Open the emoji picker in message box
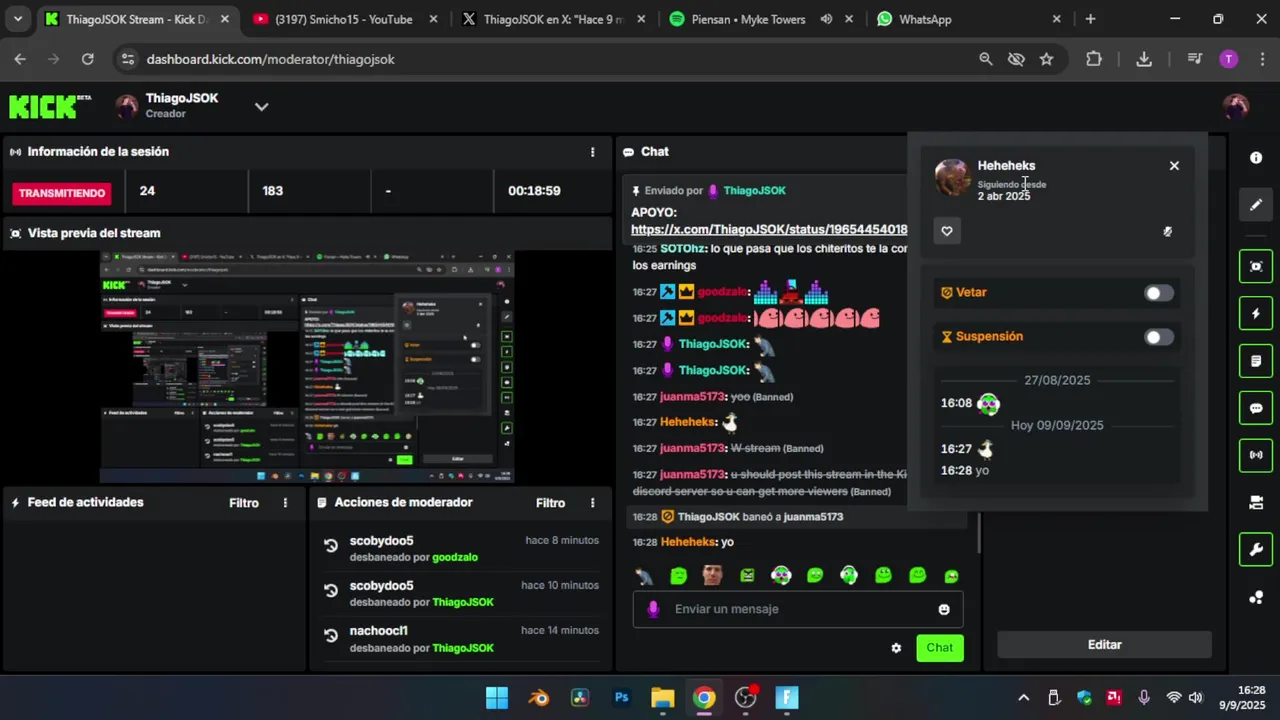The height and width of the screenshot is (720, 1280). (x=944, y=609)
